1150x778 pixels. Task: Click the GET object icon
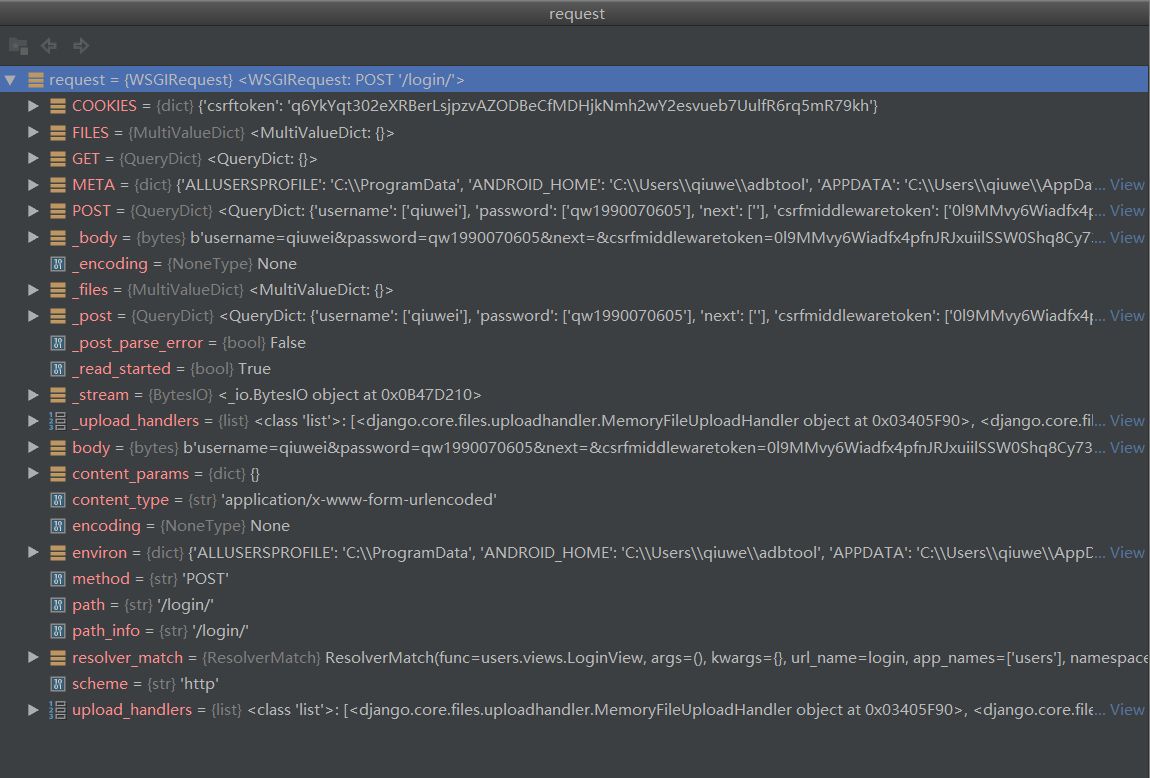[x=58, y=159]
